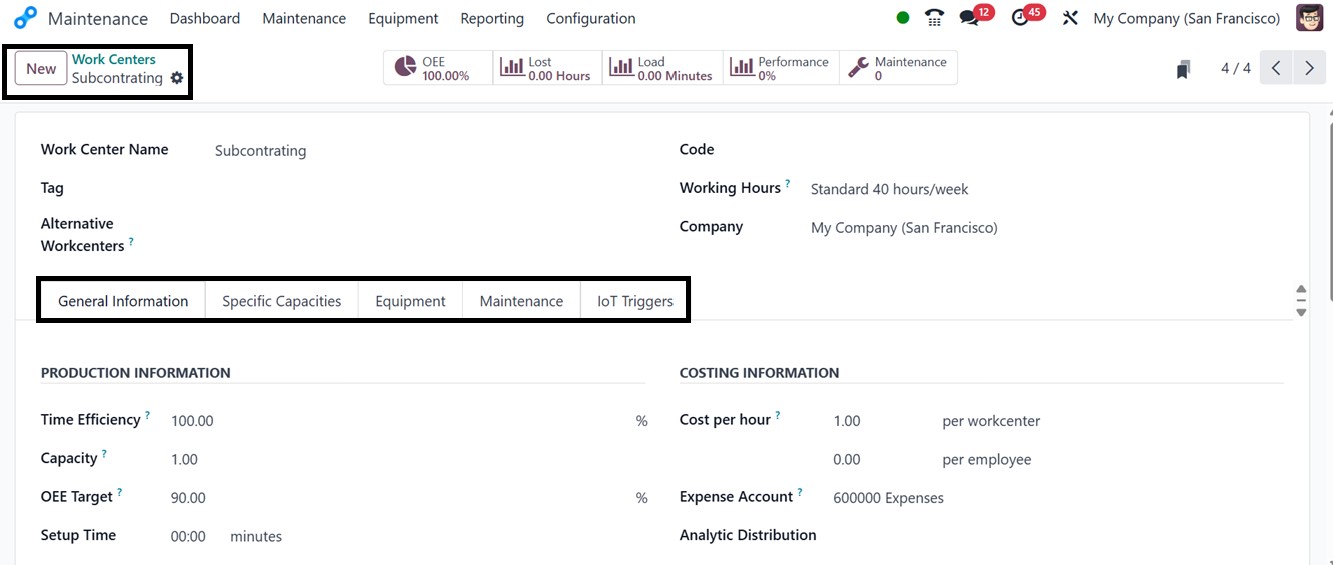The width and height of the screenshot is (1333, 565).
Task: Click the Work Centers breadcrumb link
Action: pos(114,59)
